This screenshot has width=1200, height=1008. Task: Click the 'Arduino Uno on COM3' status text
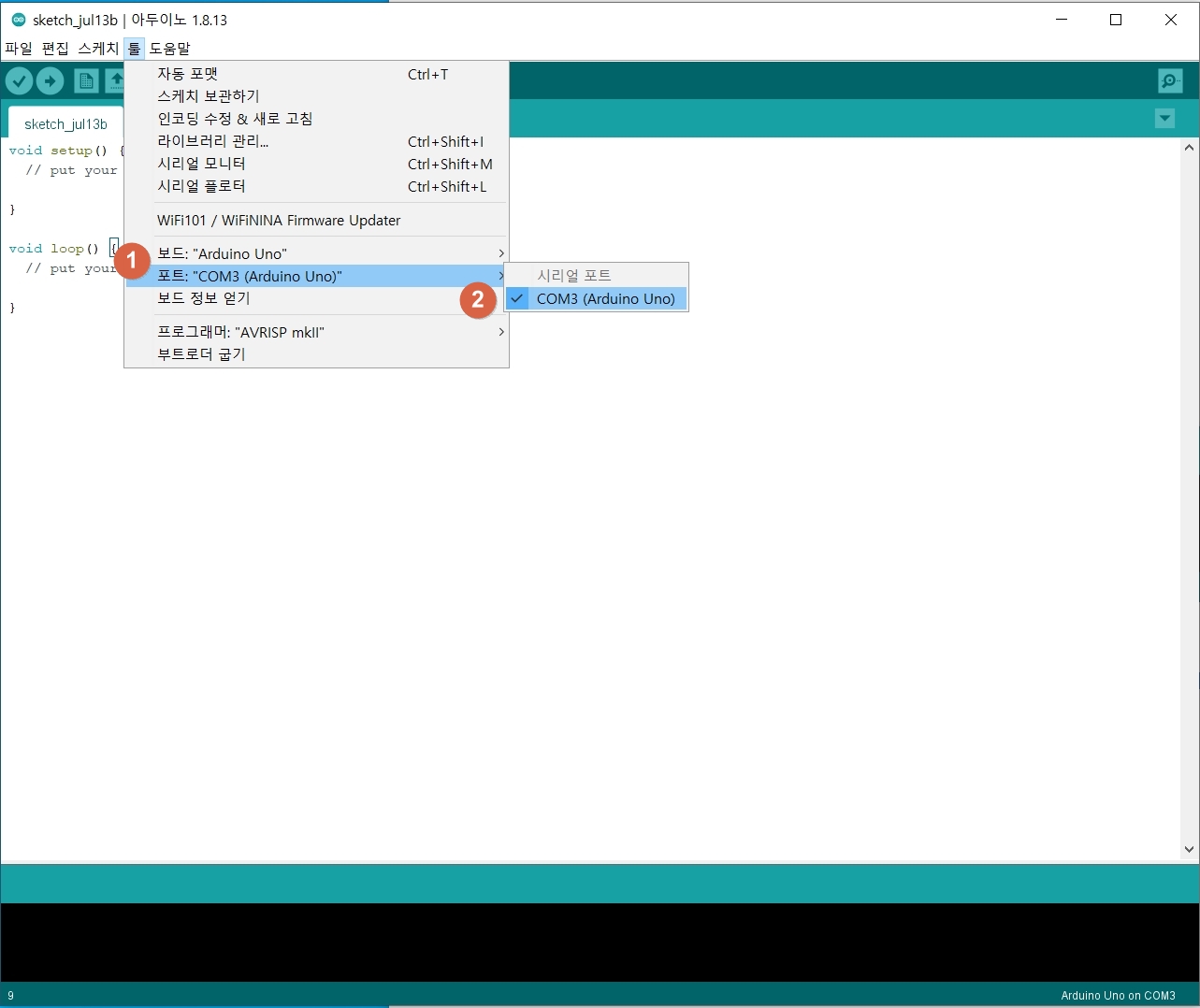tap(1118, 996)
